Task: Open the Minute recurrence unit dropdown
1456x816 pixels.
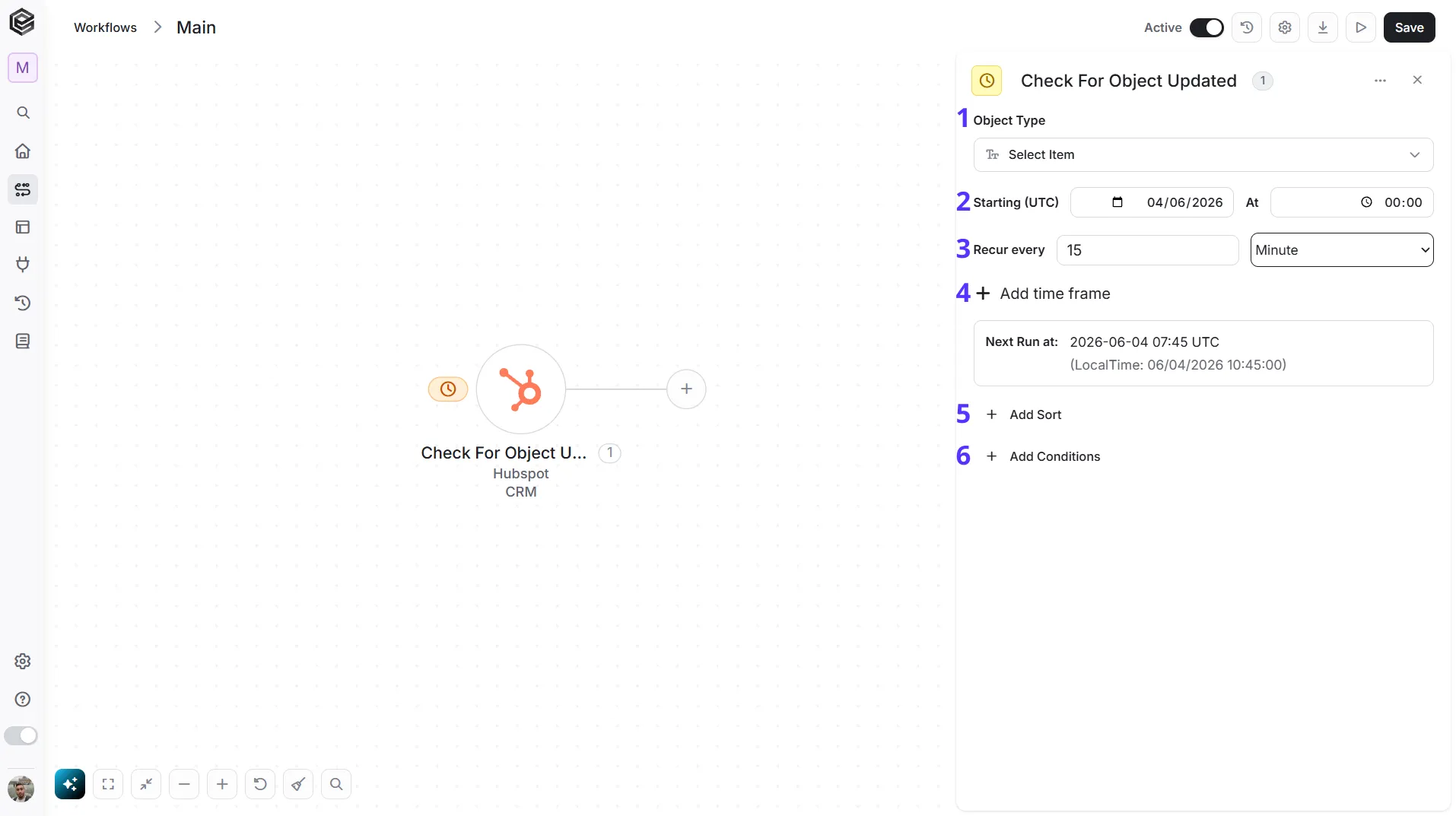Action: click(1342, 250)
